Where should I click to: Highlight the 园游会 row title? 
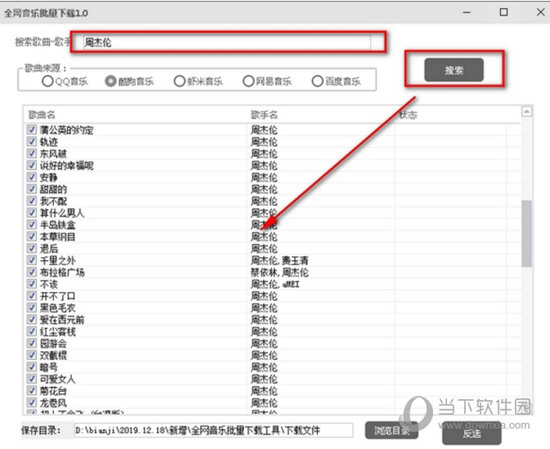click(x=53, y=343)
